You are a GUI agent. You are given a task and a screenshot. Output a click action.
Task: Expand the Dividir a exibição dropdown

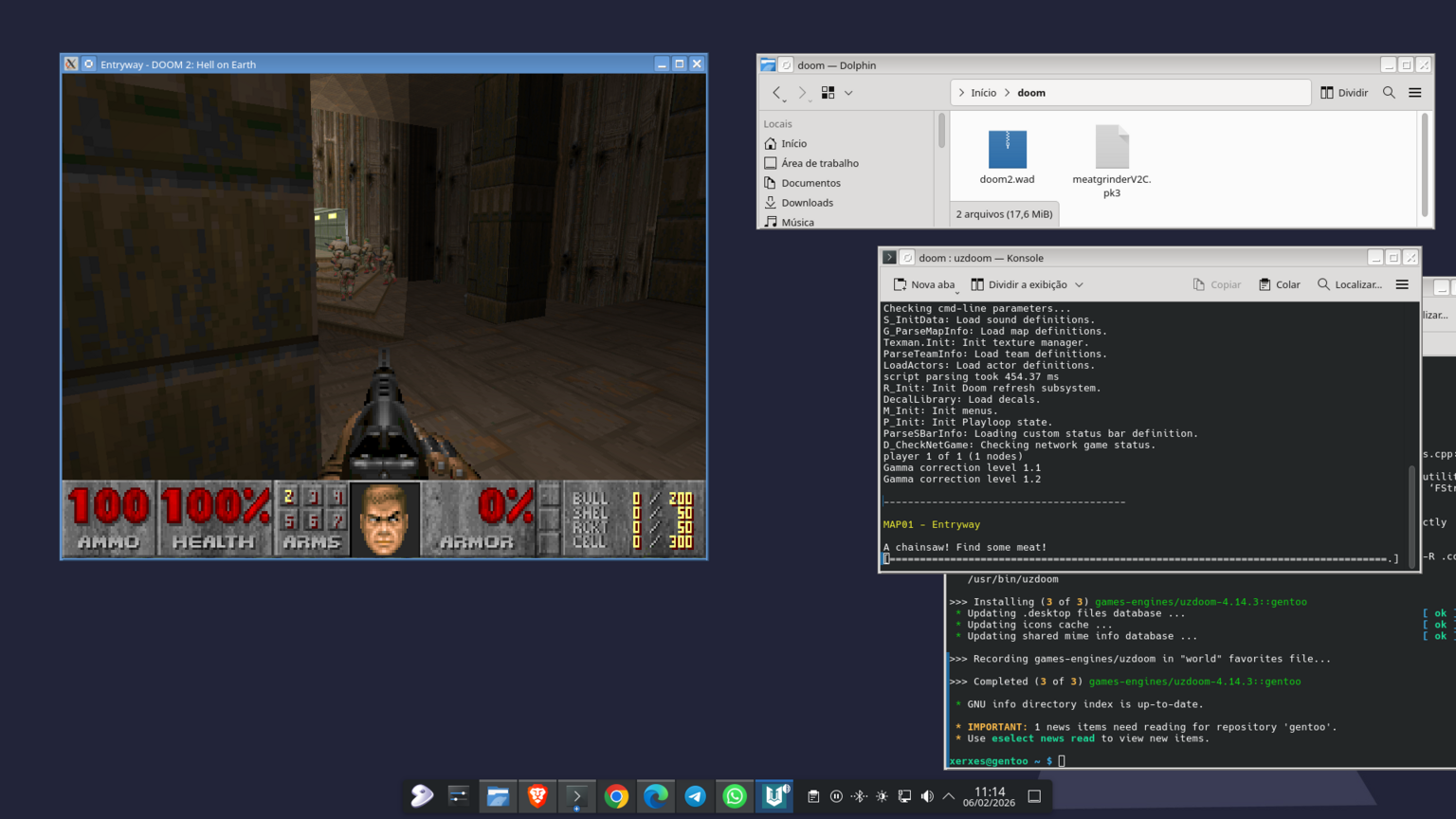[1079, 284]
